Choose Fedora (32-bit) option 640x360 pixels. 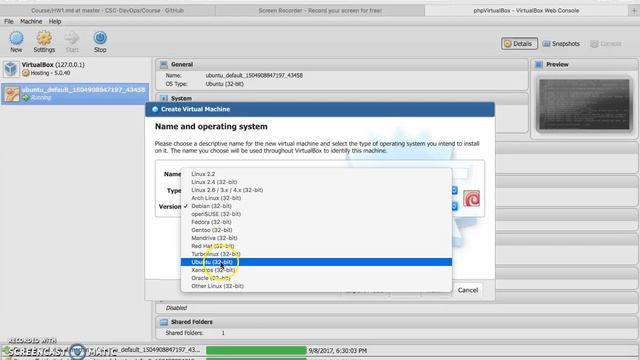tap(316, 222)
